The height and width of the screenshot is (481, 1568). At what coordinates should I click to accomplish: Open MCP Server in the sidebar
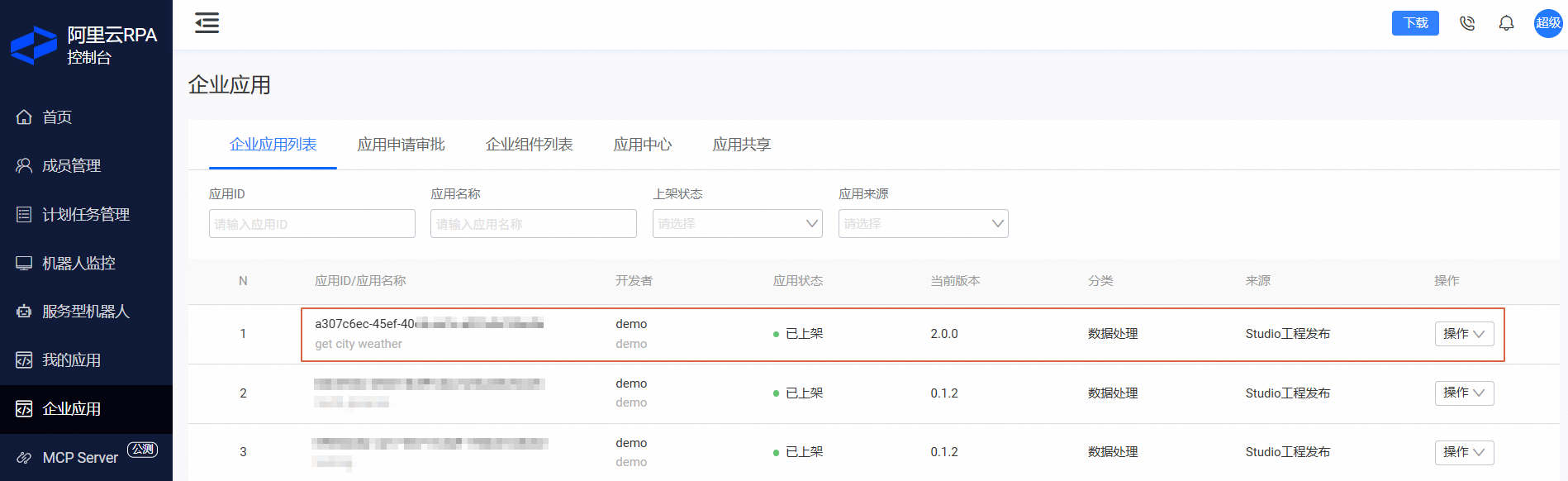pos(80,458)
